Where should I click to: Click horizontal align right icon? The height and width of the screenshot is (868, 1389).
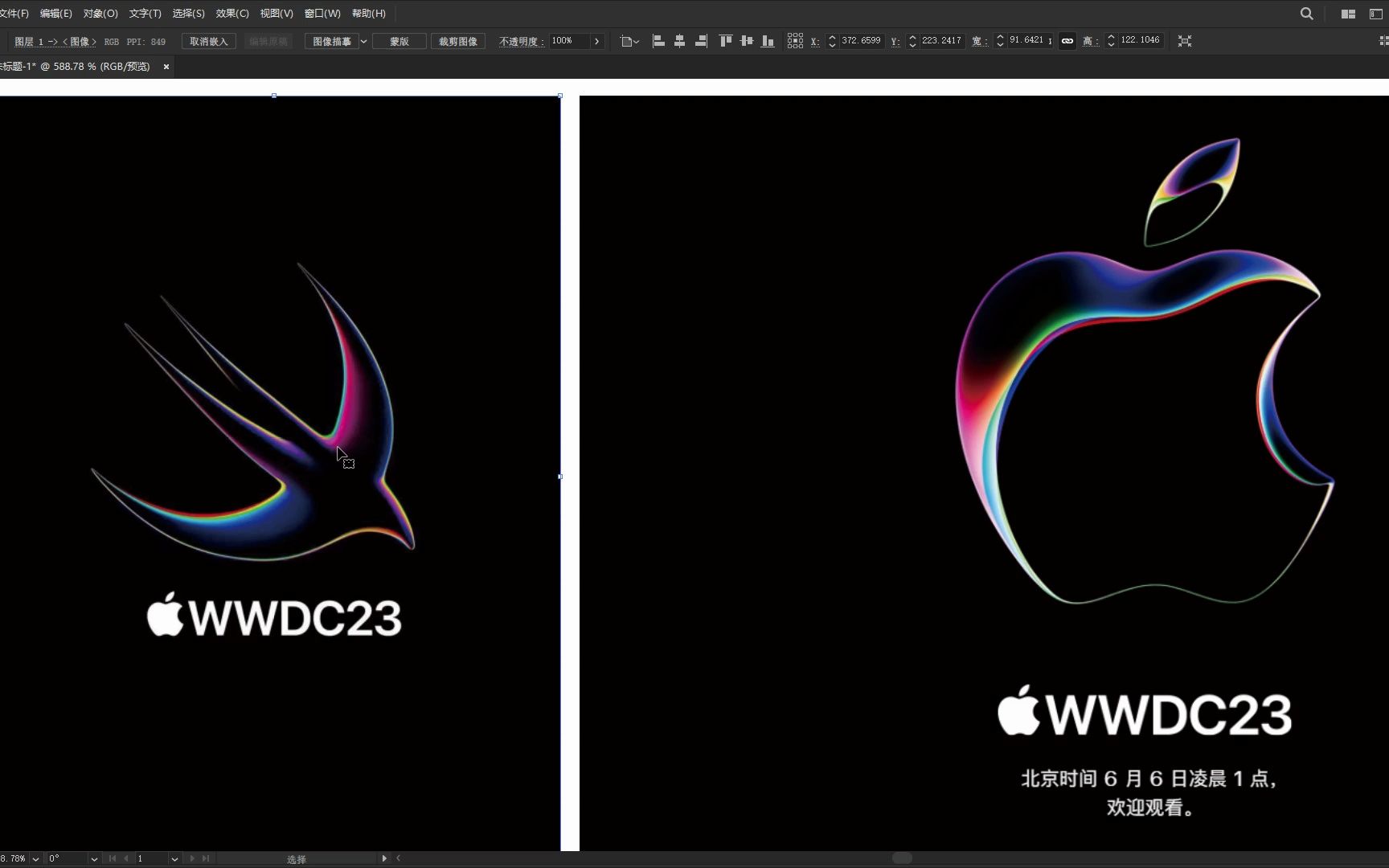701,41
